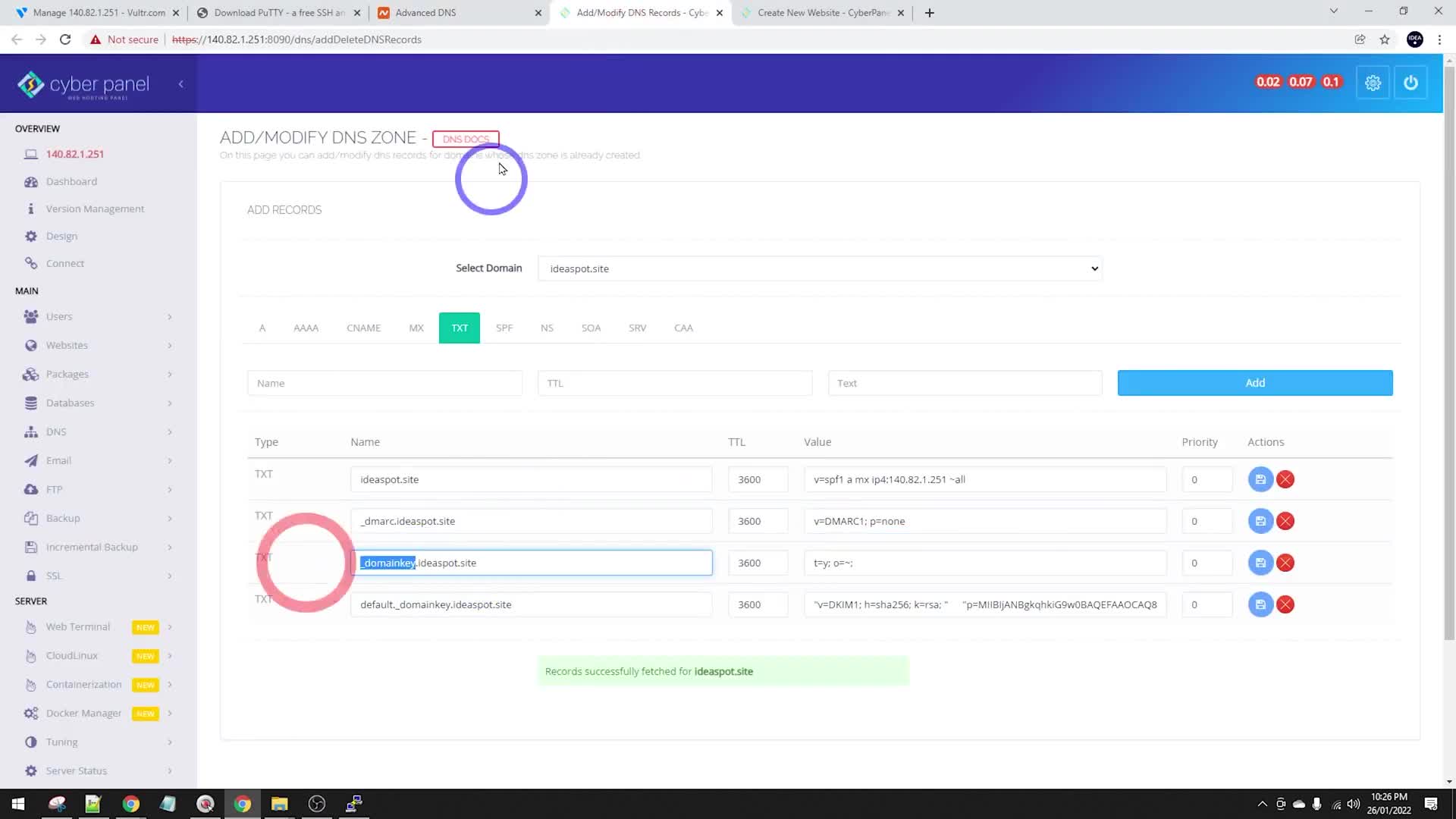This screenshot has height=819, width=1456.
Task: Expand the Websites sidebar menu
Action: click(x=67, y=345)
